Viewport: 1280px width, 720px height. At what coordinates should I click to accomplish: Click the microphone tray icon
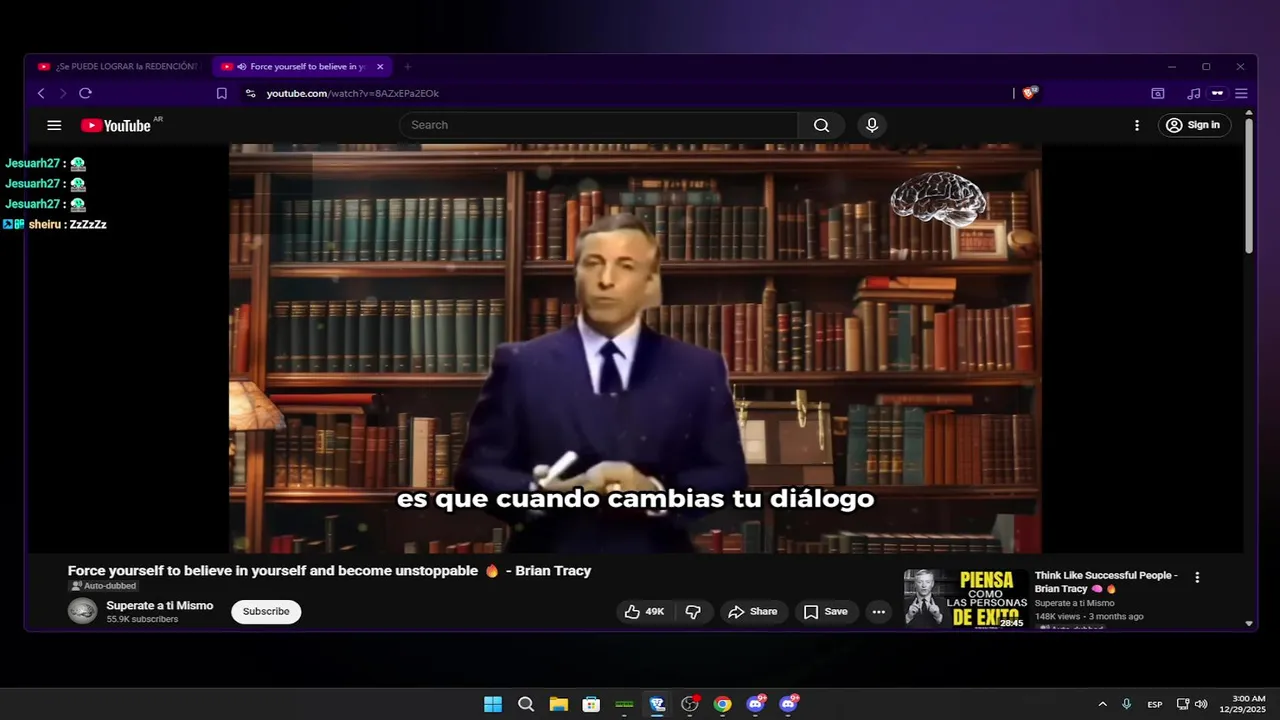1127,704
